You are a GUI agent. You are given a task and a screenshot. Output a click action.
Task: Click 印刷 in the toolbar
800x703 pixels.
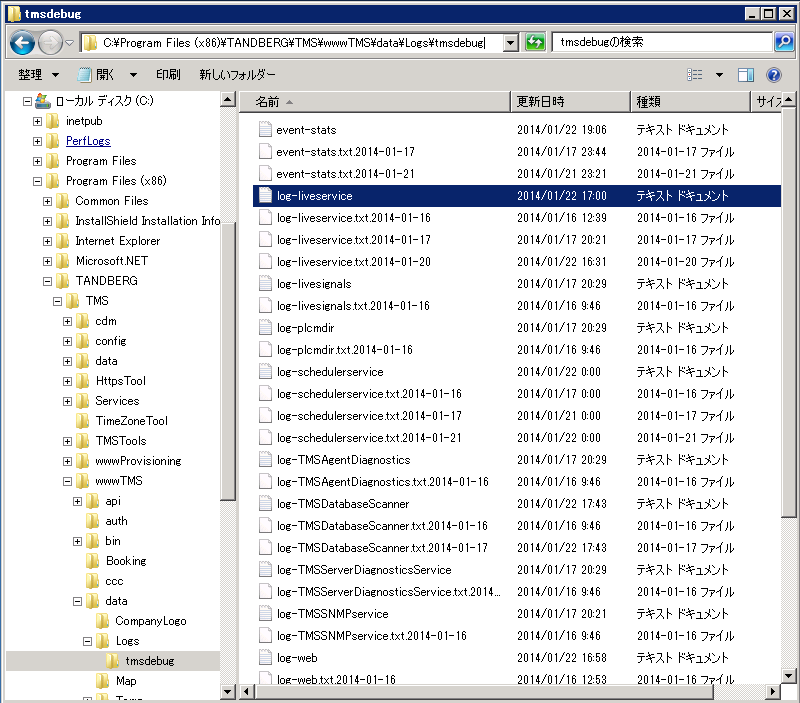tap(168, 75)
